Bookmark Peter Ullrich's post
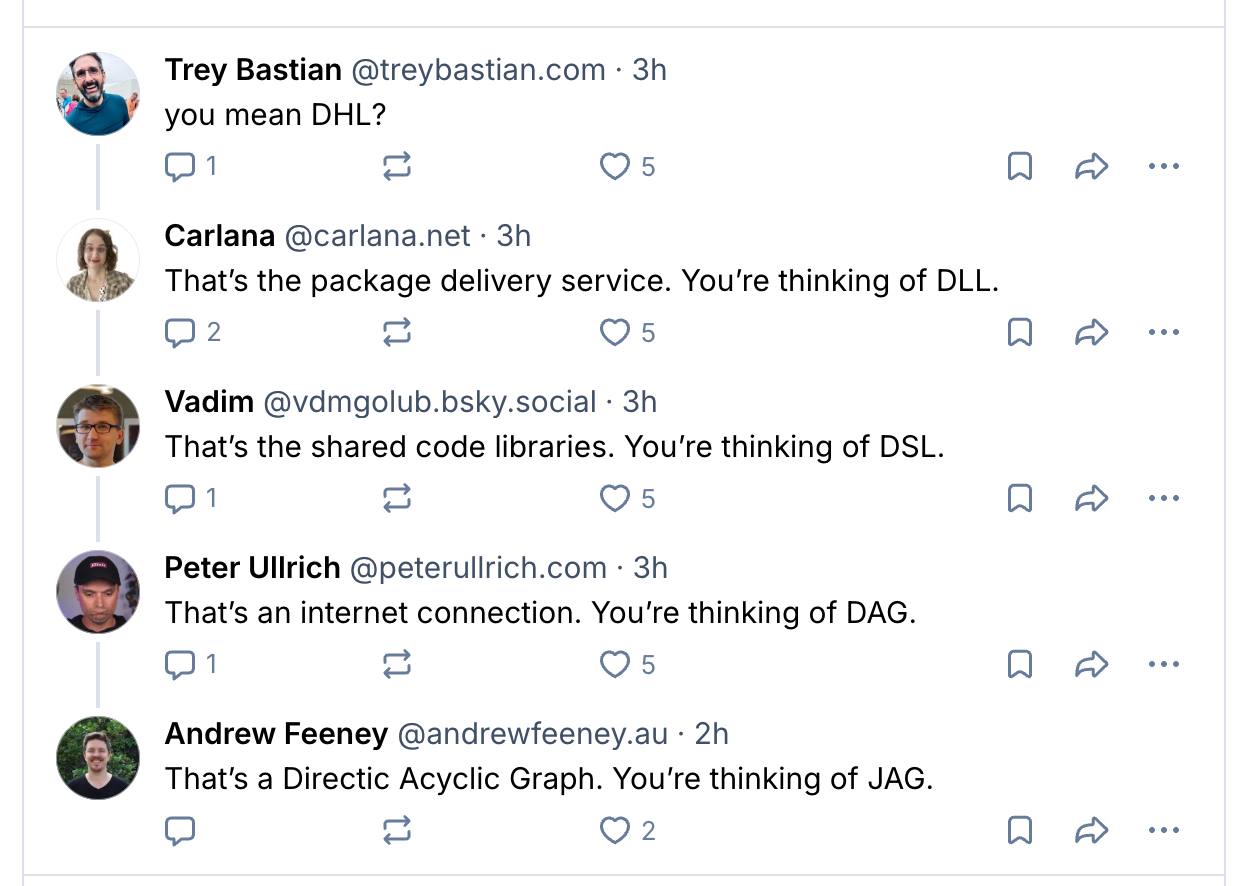This screenshot has width=1252, height=886. [1019, 664]
